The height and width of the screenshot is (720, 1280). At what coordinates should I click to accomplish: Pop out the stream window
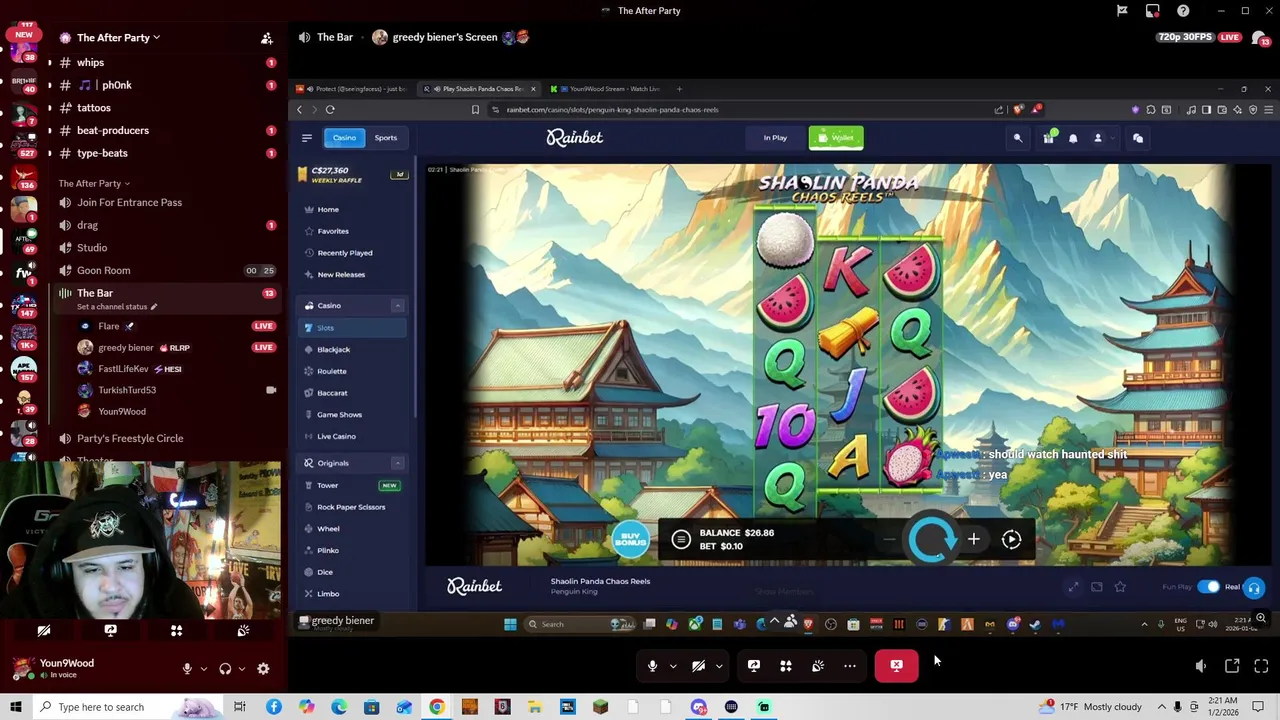1232,666
